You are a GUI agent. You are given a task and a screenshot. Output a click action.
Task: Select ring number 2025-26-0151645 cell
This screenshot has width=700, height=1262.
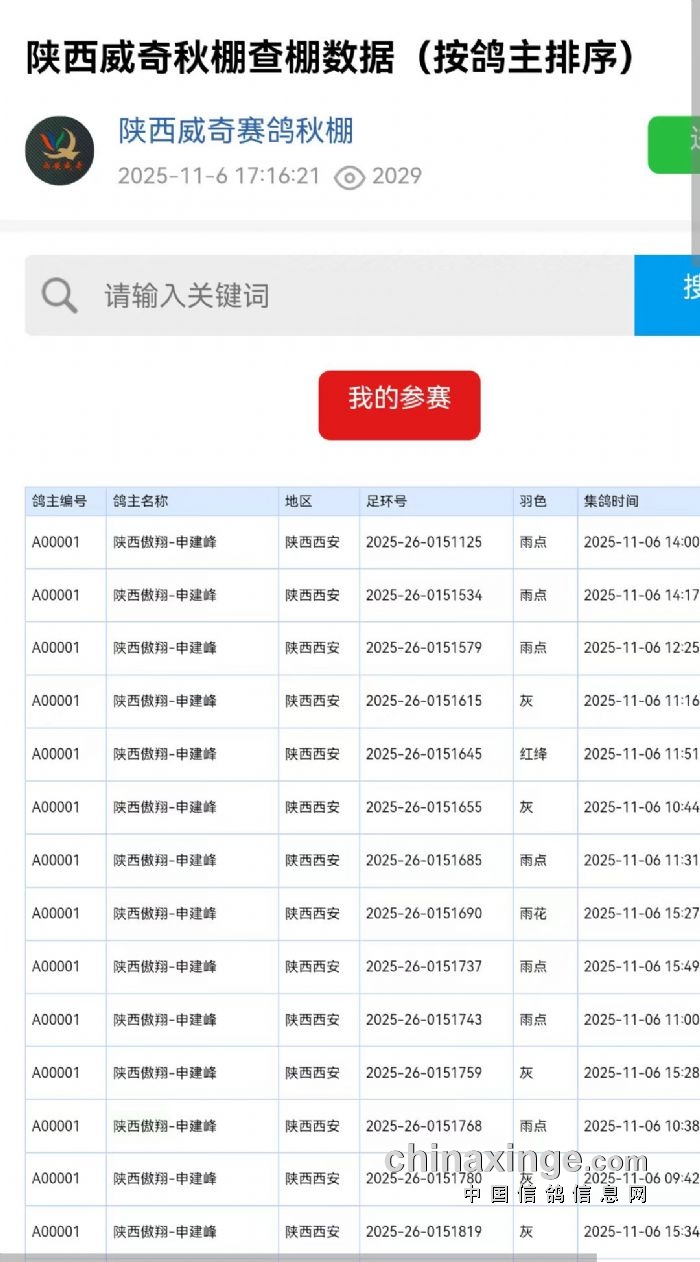pos(424,754)
